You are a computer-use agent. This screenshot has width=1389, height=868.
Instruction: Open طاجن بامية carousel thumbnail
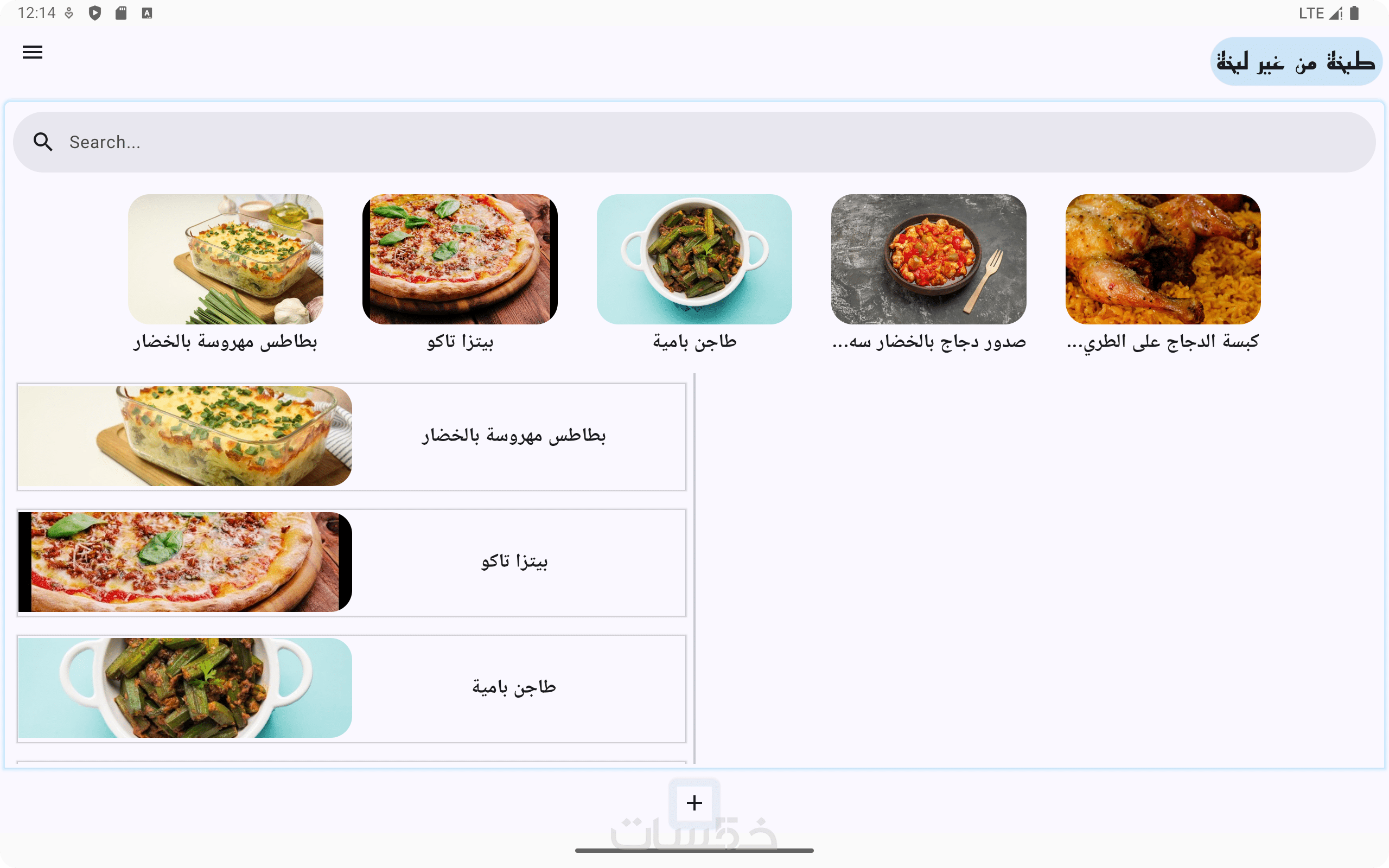tap(694, 259)
